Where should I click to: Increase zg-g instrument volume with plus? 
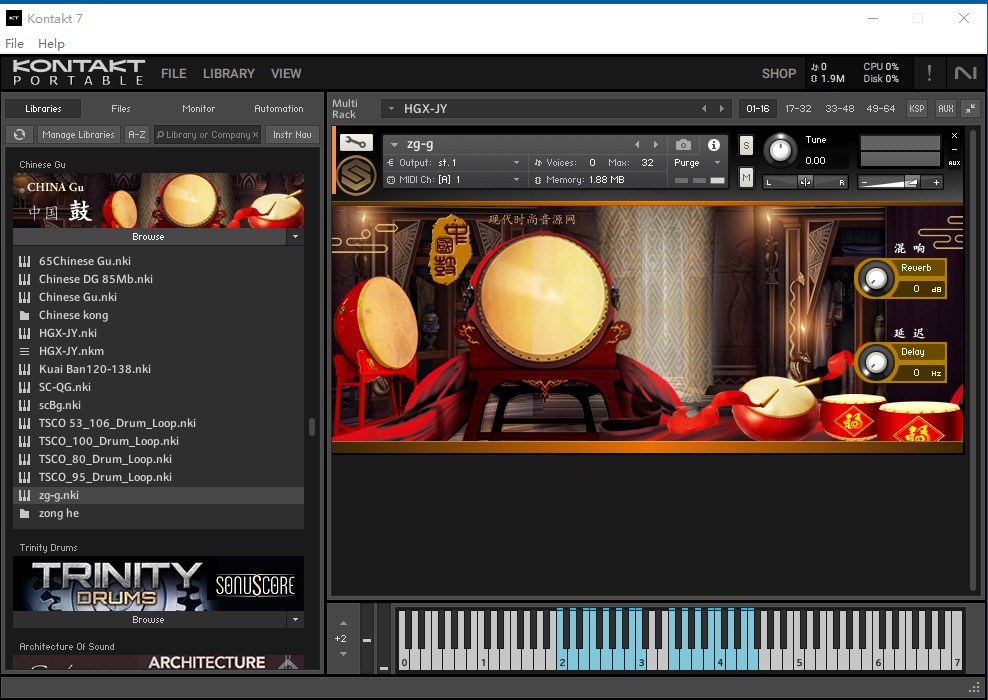pos(936,183)
